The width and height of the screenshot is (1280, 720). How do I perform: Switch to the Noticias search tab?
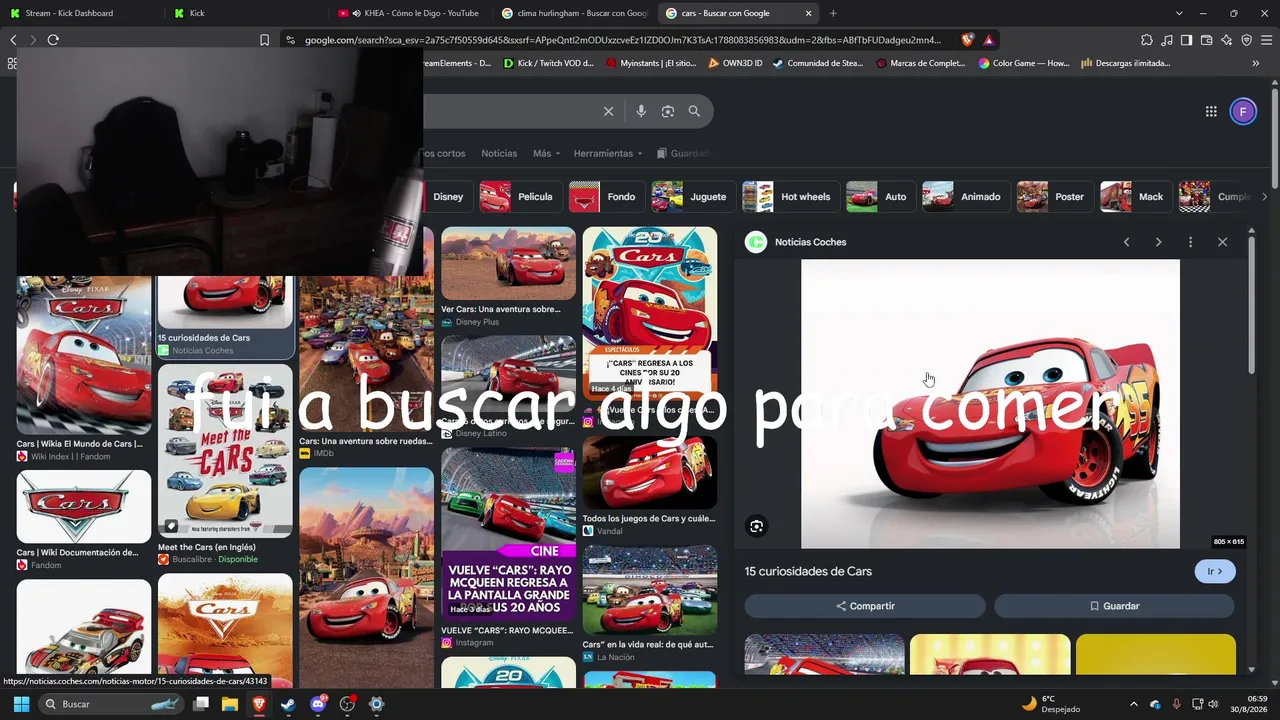499,153
